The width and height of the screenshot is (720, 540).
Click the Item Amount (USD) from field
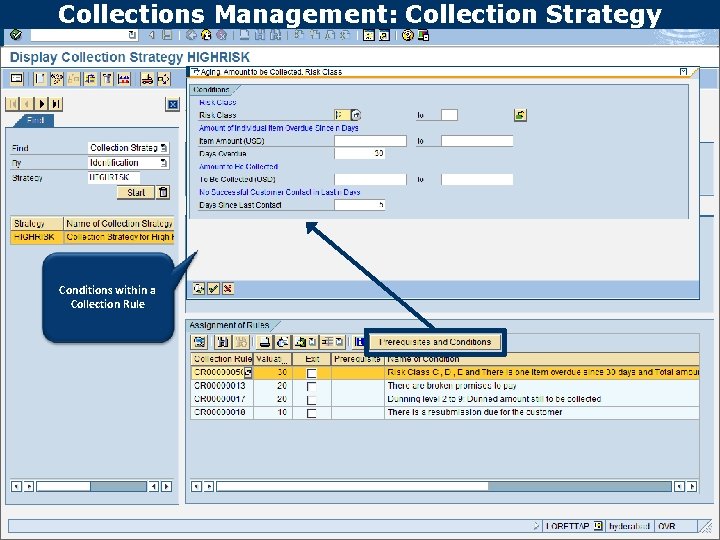click(371, 141)
